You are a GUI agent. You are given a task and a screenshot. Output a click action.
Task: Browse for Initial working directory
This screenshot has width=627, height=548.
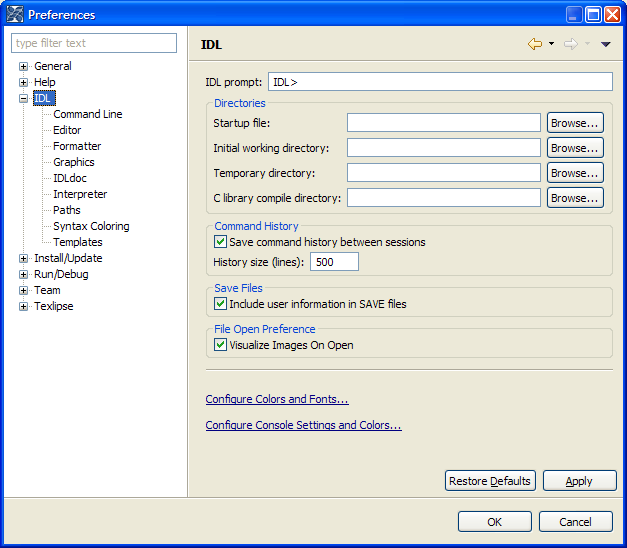coord(575,148)
